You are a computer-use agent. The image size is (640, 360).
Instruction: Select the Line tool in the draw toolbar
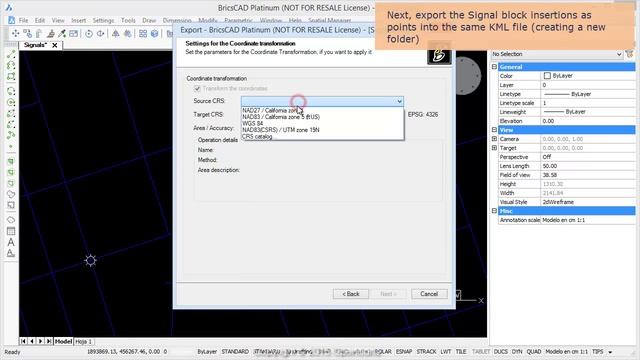coord(11,54)
